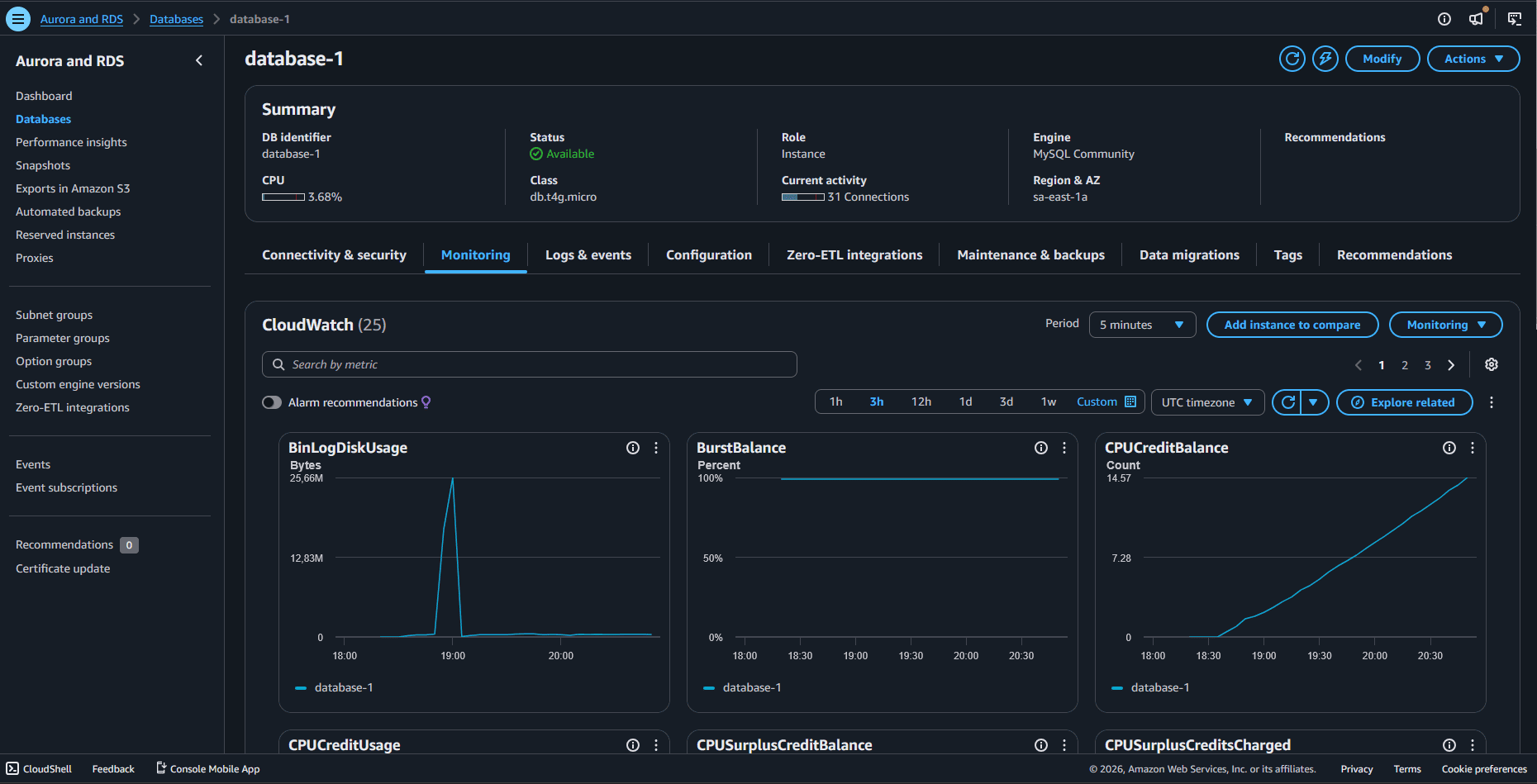Open the more options menu next to Explore related
Screen dimensions: 1537x784
pos(1492,402)
